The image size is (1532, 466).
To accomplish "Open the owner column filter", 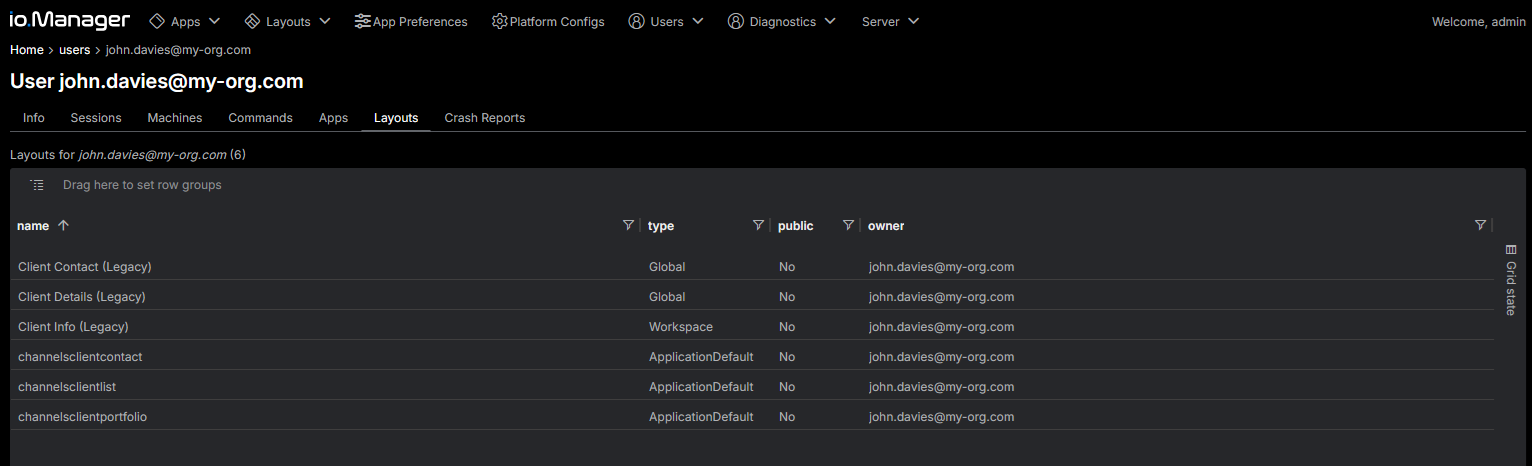I will tap(1480, 226).
